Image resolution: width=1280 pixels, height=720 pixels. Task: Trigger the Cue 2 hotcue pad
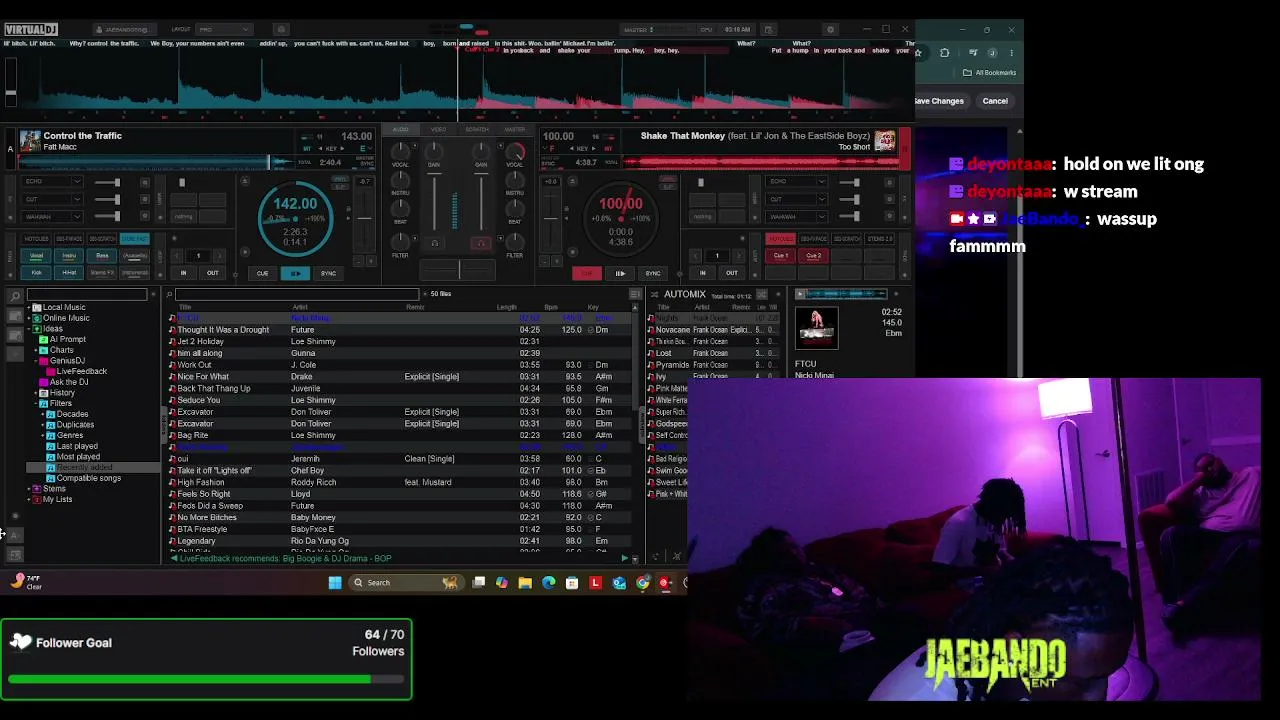click(814, 256)
